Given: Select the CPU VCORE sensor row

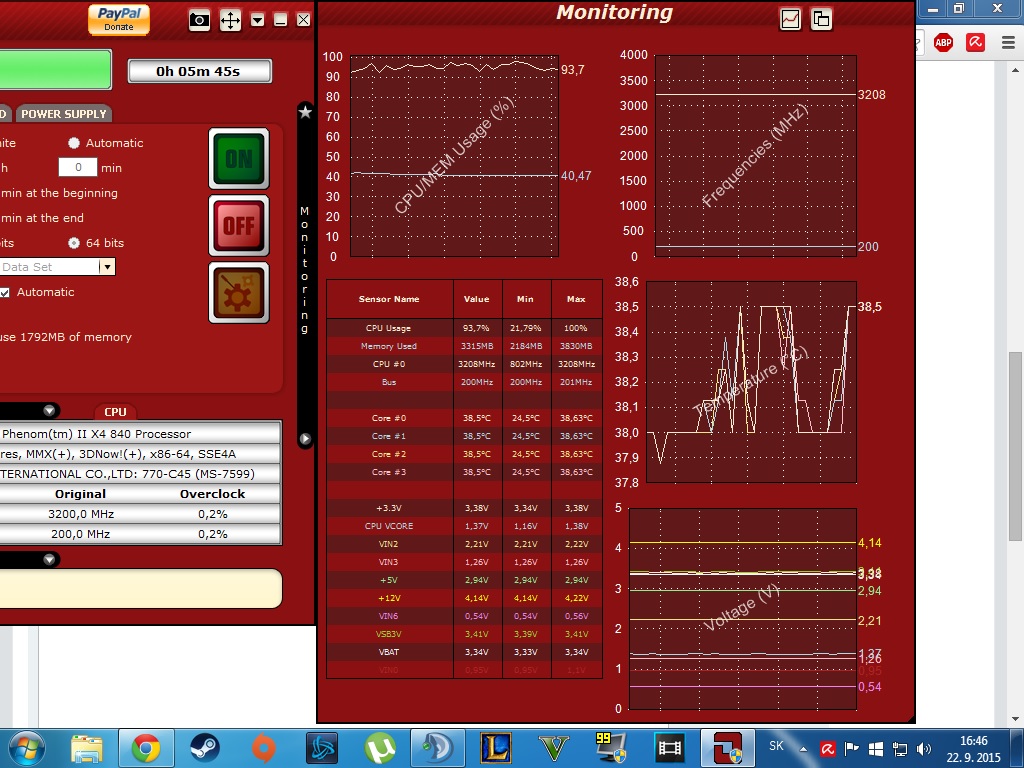Looking at the screenshot, I should coord(464,526).
